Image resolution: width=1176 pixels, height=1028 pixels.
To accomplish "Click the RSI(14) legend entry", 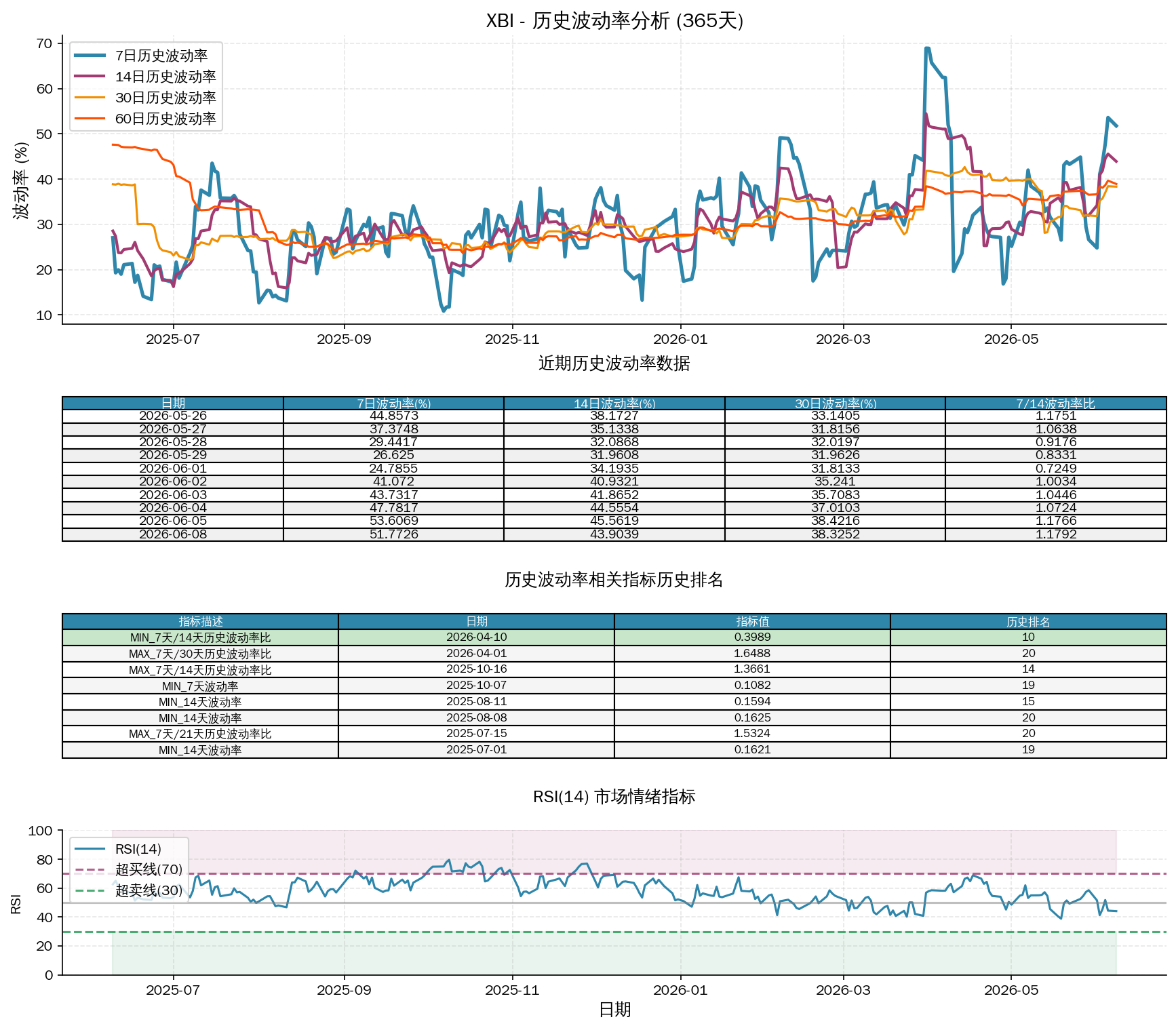I will coord(117,849).
